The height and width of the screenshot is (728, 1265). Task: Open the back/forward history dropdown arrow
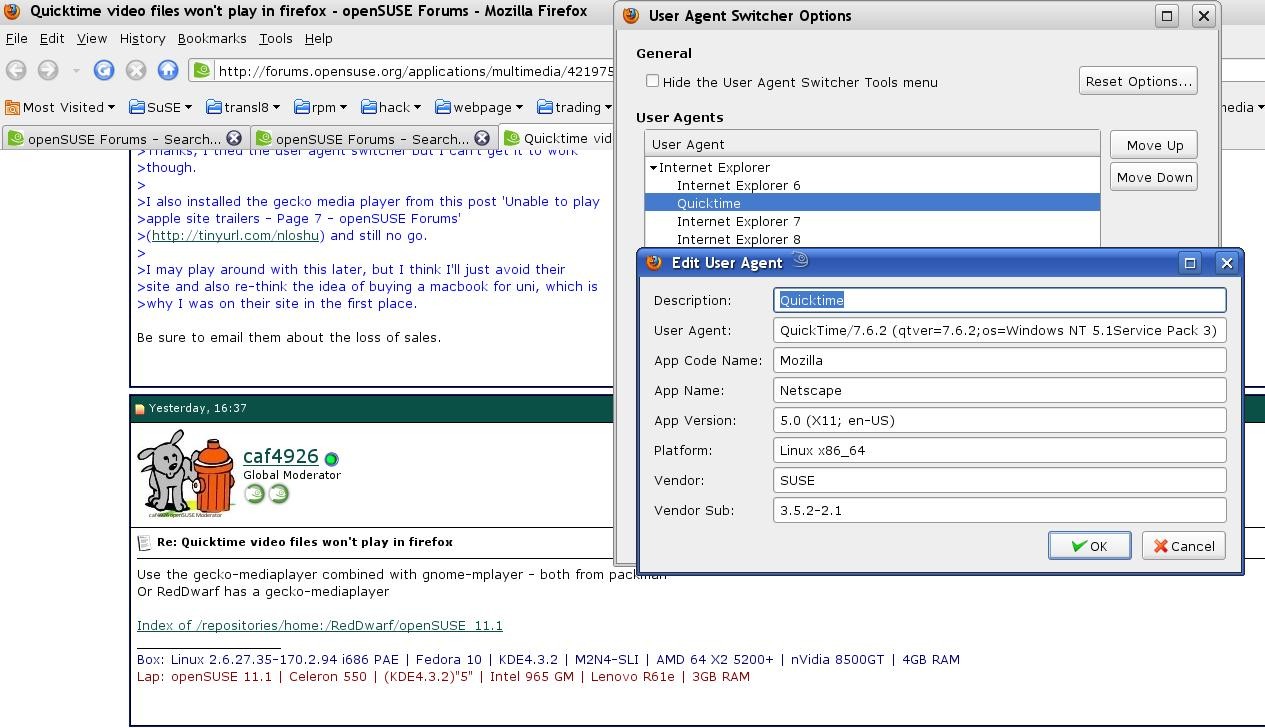76,70
